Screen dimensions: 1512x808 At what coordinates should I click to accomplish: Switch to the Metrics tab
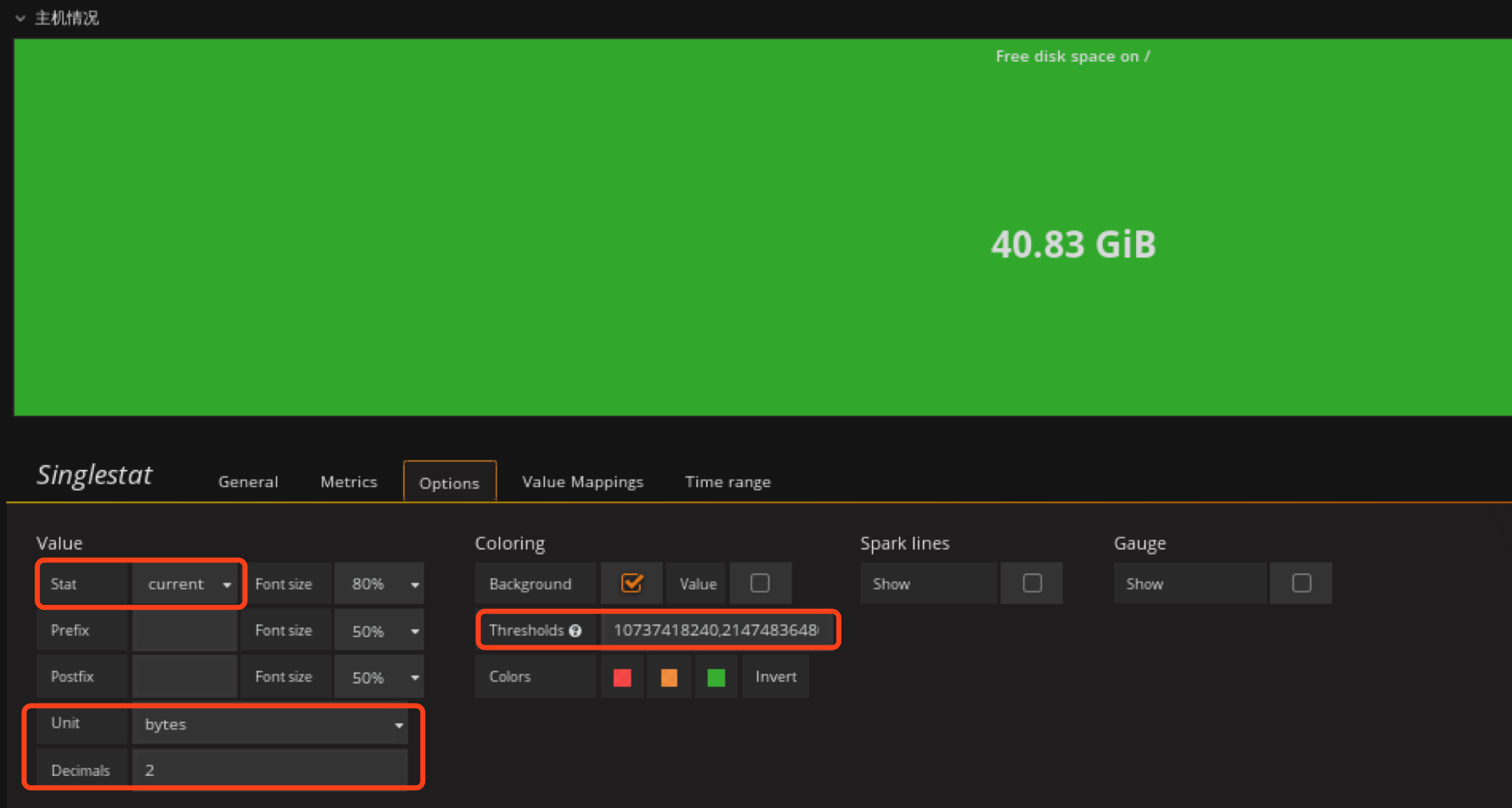(349, 482)
